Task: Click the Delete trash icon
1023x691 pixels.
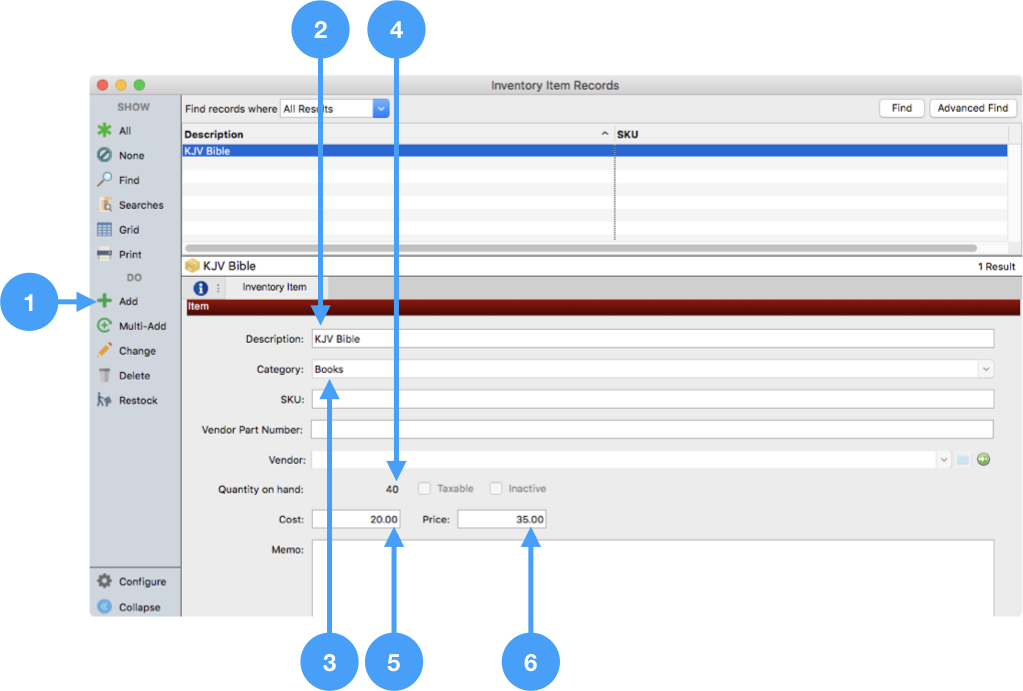Action: 104,376
